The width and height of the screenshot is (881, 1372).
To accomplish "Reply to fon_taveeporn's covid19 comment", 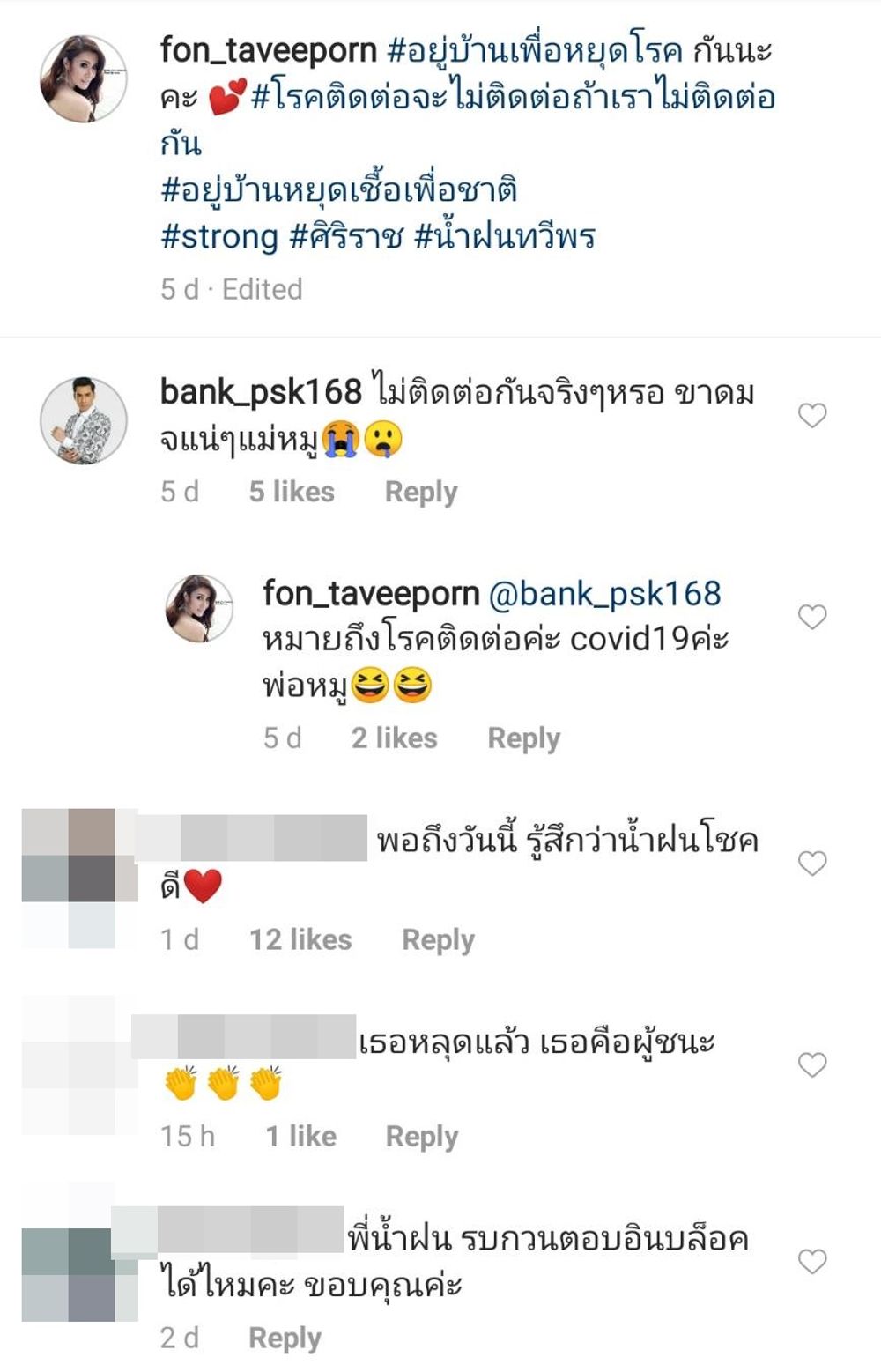I will [523, 738].
